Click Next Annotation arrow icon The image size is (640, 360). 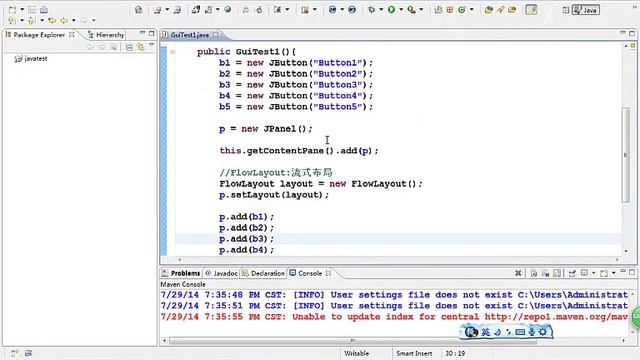[x=12, y=20]
